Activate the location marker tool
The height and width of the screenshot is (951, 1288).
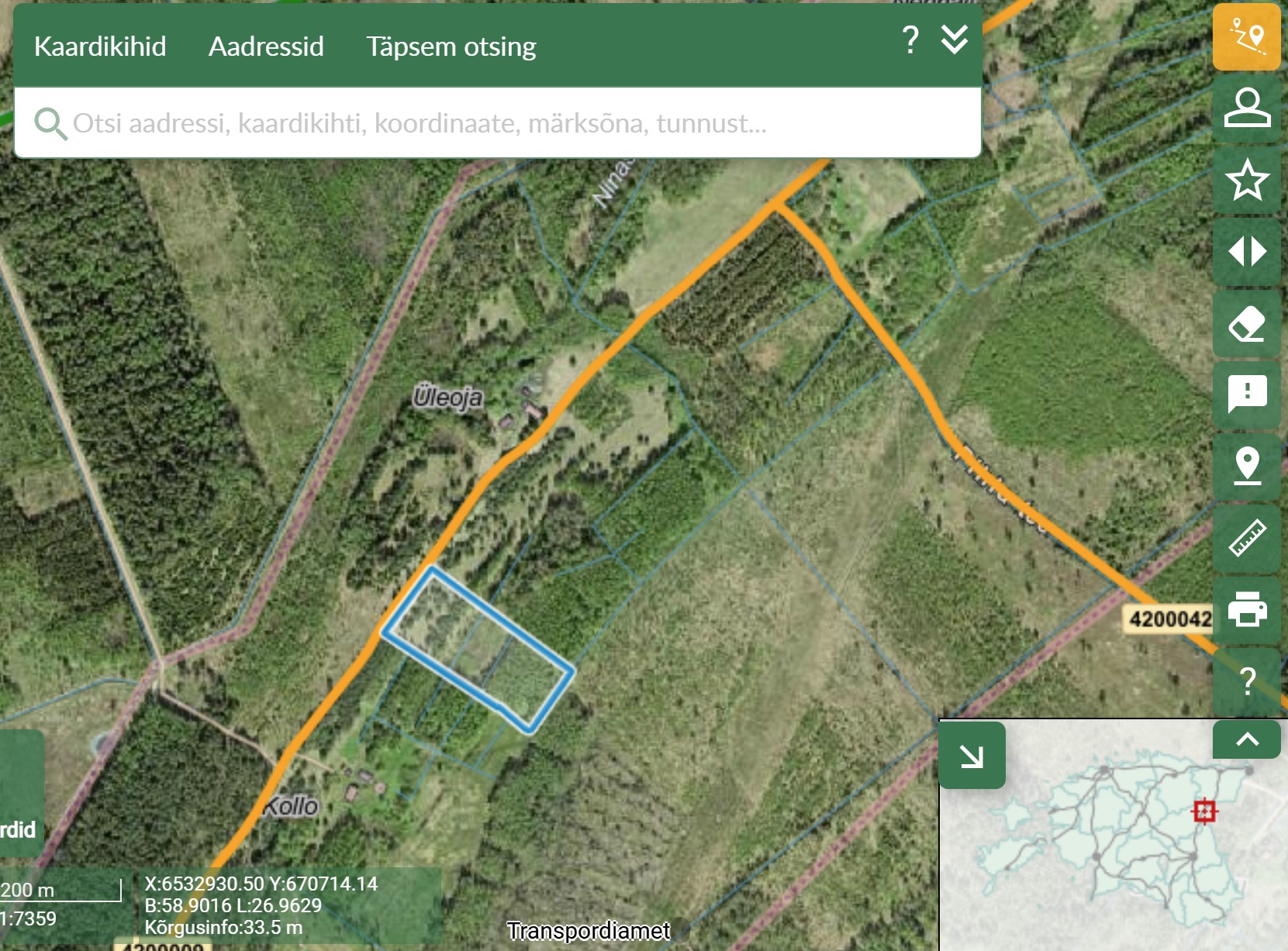[1246, 467]
